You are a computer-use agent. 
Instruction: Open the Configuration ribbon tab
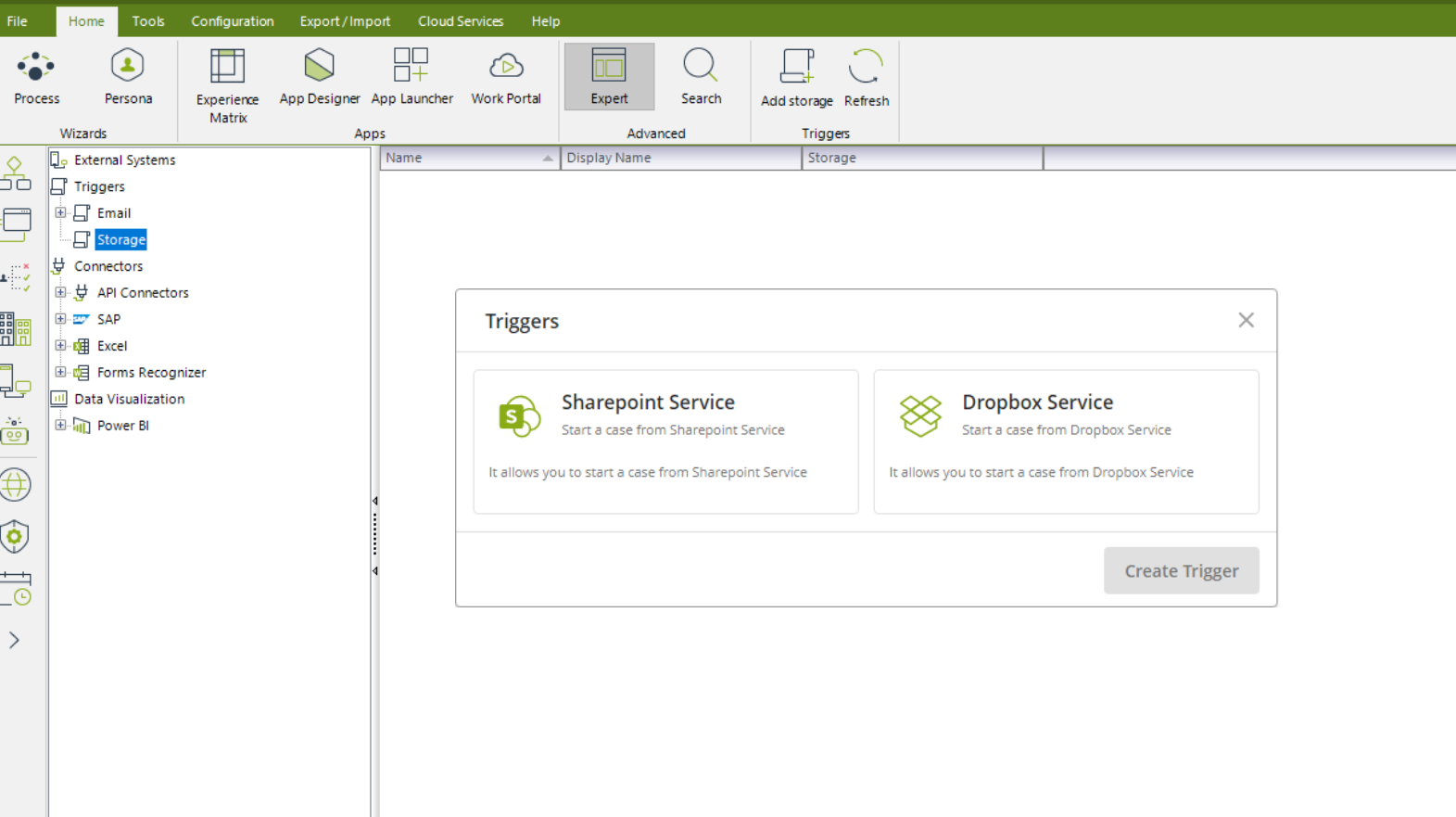click(232, 20)
